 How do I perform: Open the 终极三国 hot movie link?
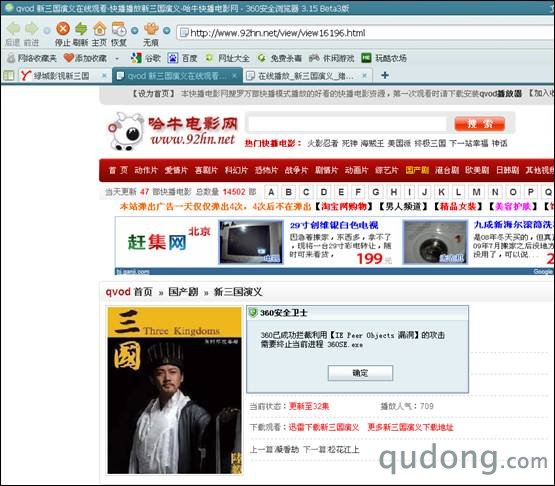click(x=430, y=143)
